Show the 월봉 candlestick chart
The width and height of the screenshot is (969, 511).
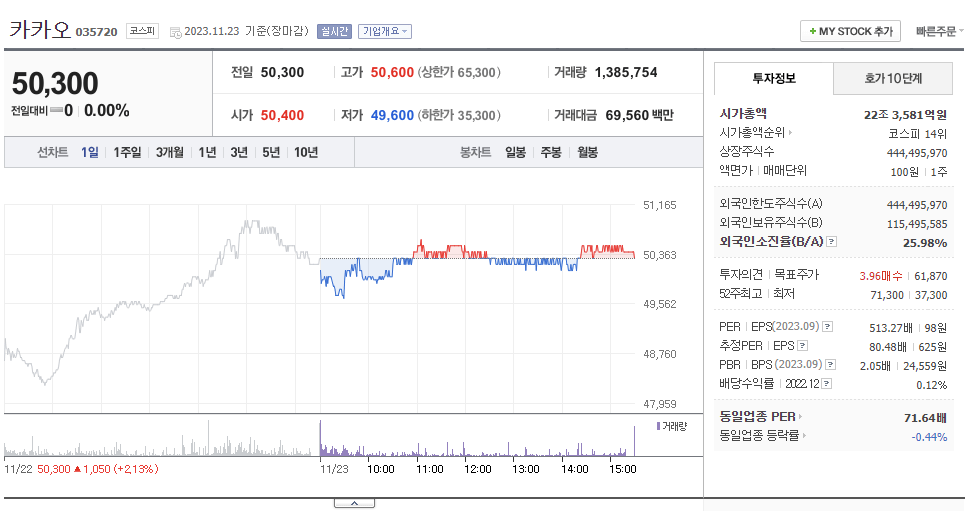[x=587, y=152]
